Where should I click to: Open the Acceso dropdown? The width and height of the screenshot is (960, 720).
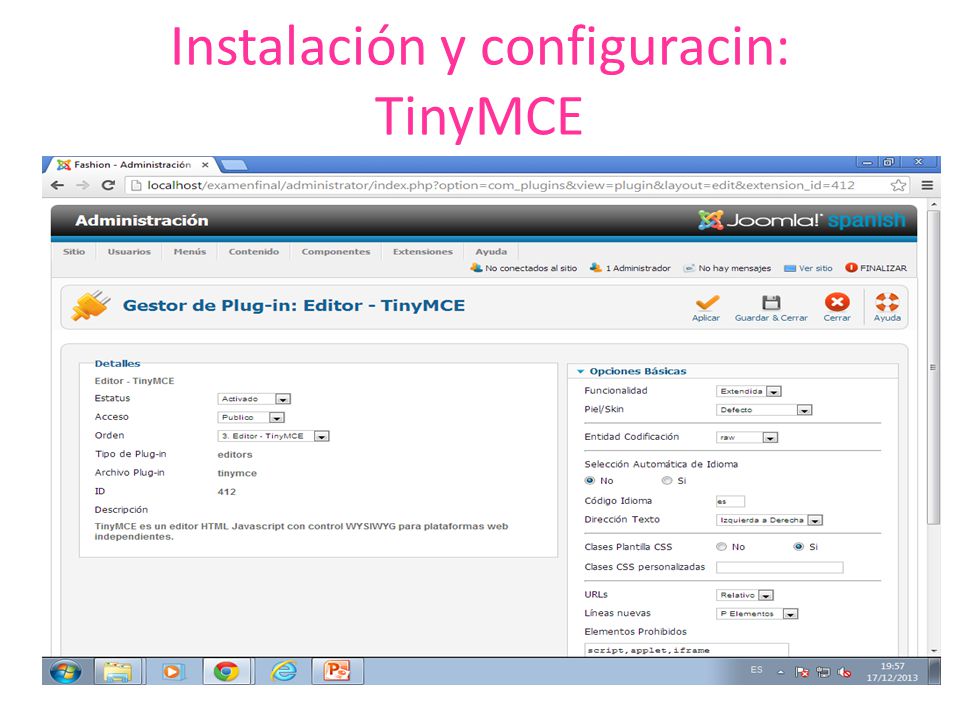click(251, 418)
